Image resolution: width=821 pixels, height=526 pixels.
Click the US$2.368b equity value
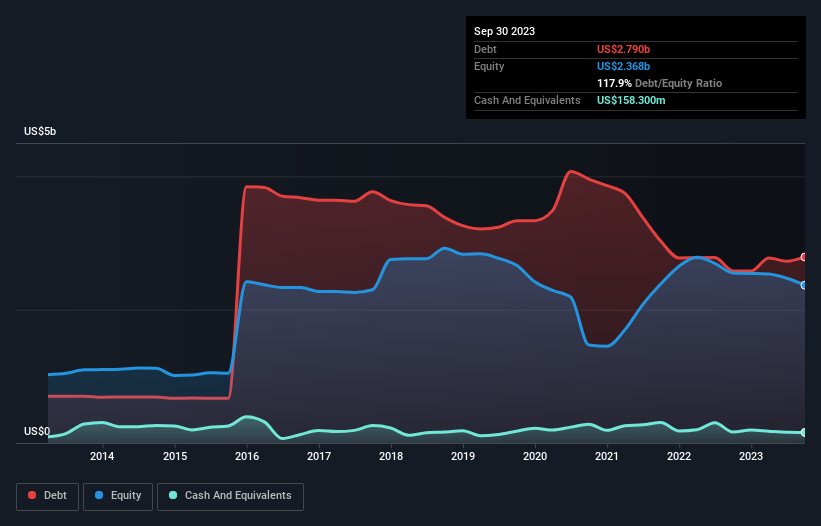click(623, 66)
